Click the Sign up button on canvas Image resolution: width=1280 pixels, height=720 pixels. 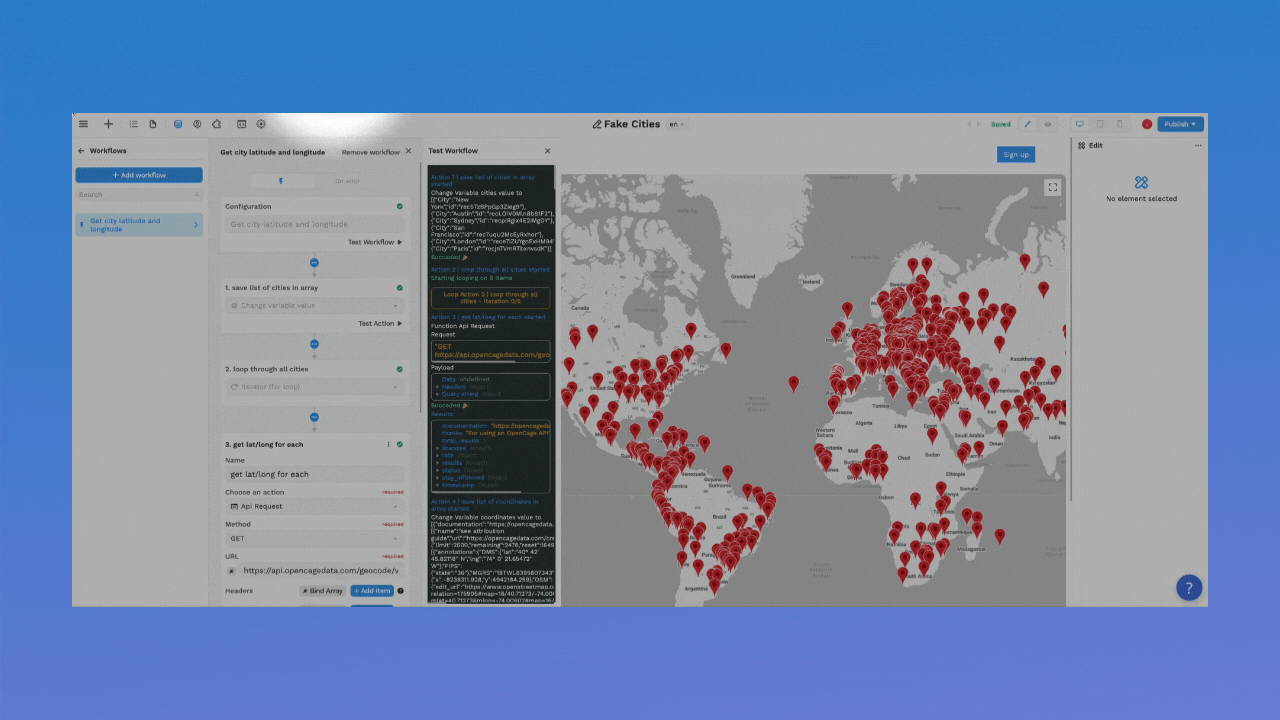[x=1016, y=154]
